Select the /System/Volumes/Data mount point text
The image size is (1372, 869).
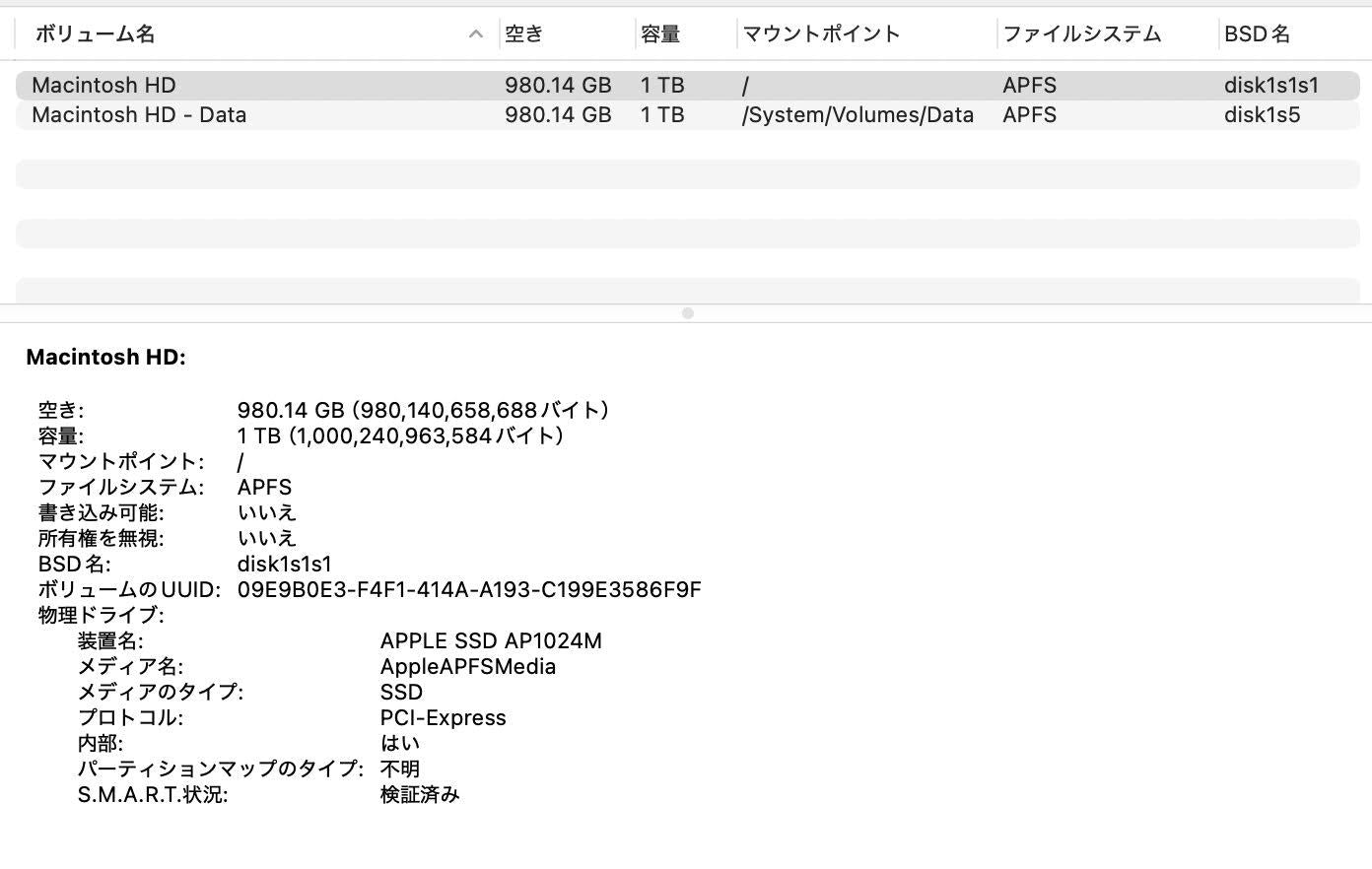857,115
